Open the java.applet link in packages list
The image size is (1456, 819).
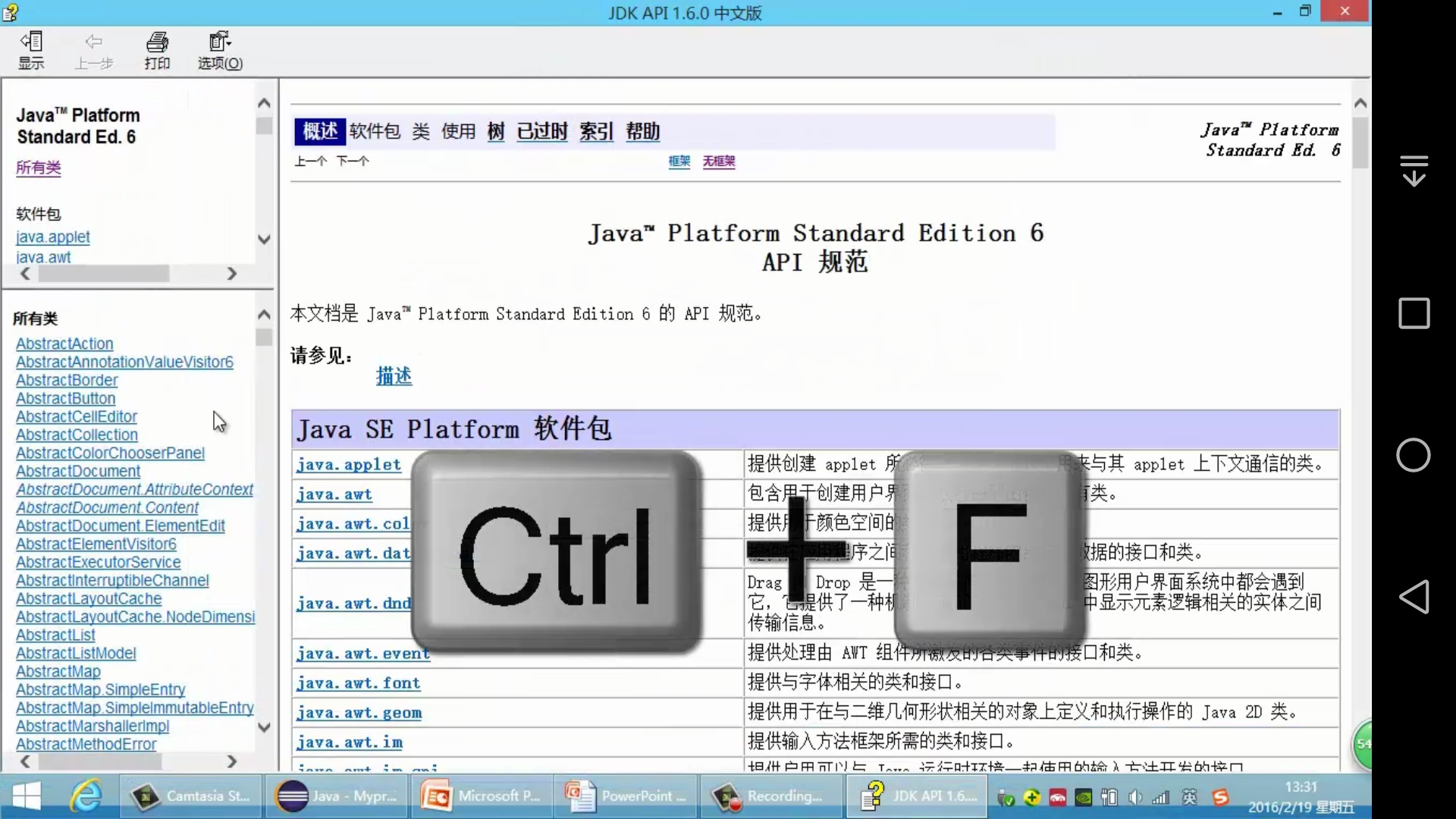(53, 237)
